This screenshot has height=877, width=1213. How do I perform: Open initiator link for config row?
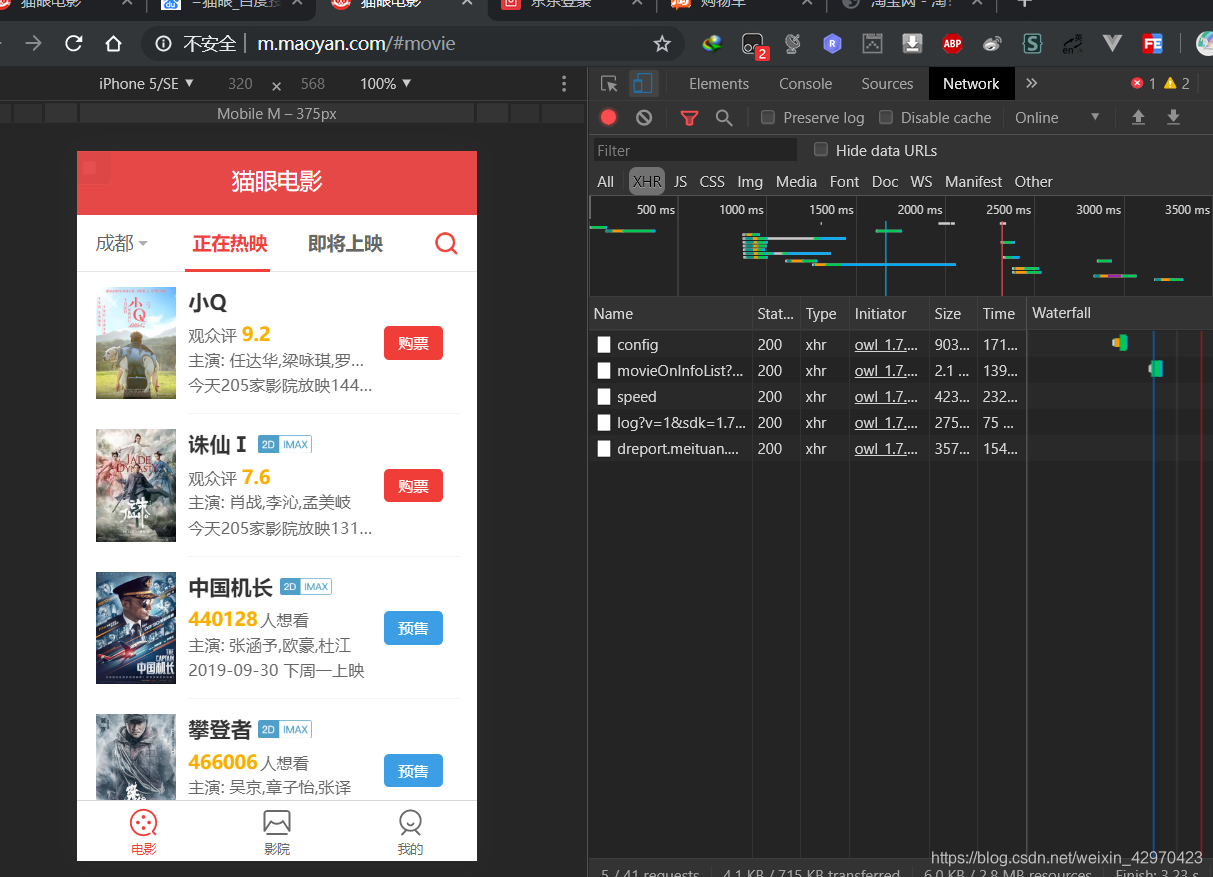[x=886, y=344]
